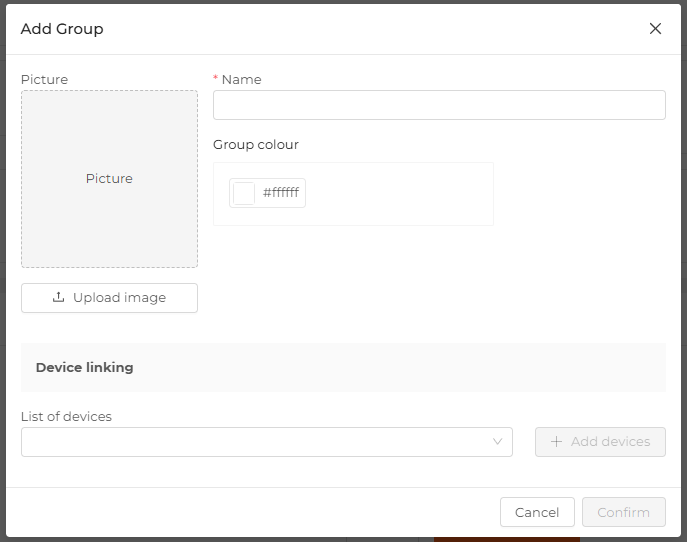Click the Name field label
Viewport: 687px width, 542px height.
[x=241, y=79]
